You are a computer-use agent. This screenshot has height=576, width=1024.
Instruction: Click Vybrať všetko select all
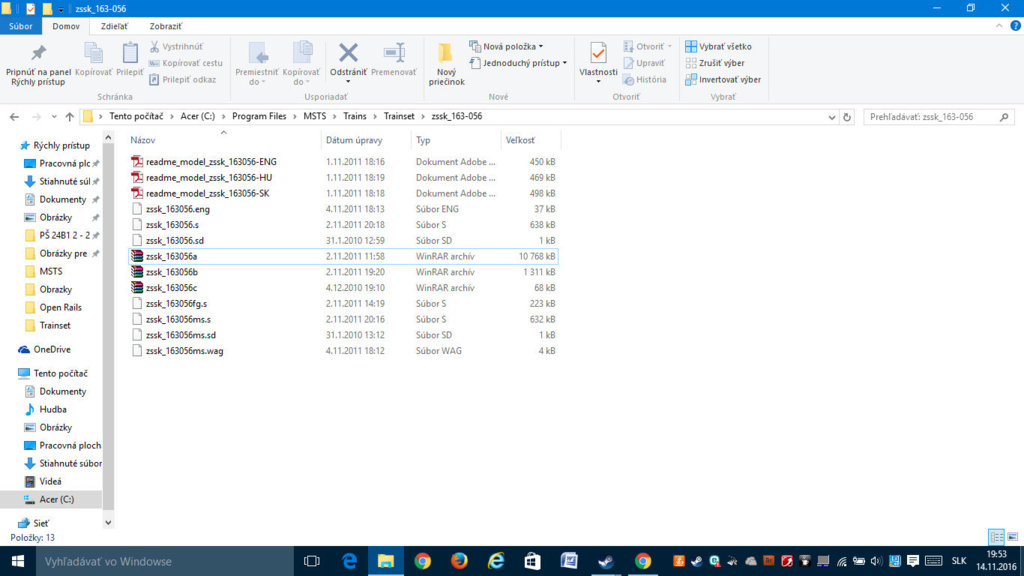[719, 46]
